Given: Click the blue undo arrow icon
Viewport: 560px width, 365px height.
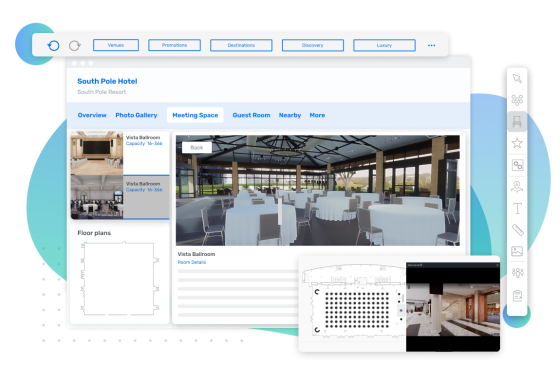Looking at the screenshot, I should coord(53,45).
